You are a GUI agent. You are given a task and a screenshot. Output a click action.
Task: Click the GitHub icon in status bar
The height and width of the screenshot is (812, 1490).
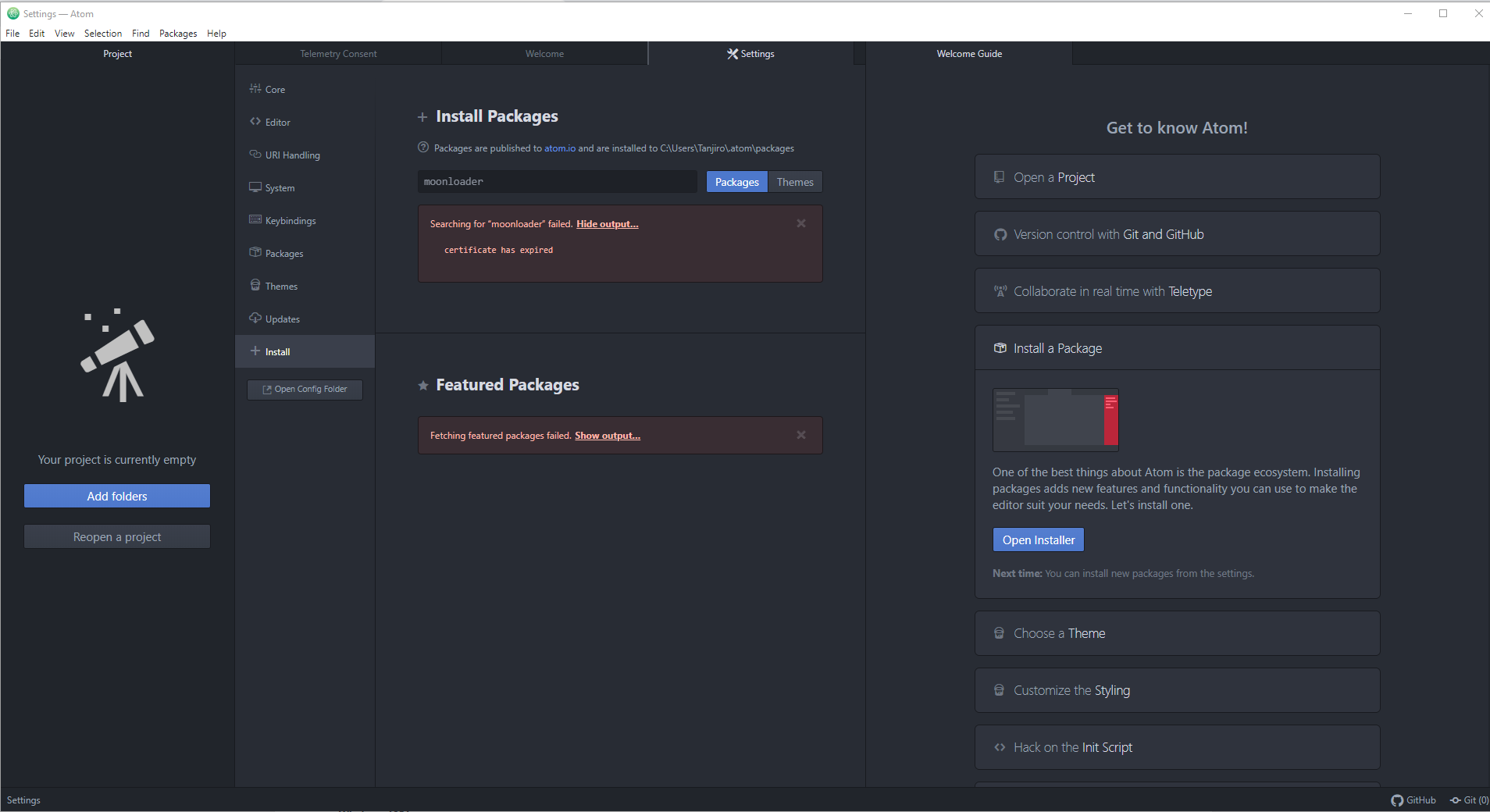pyautogui.click(x=1397, y=800)
